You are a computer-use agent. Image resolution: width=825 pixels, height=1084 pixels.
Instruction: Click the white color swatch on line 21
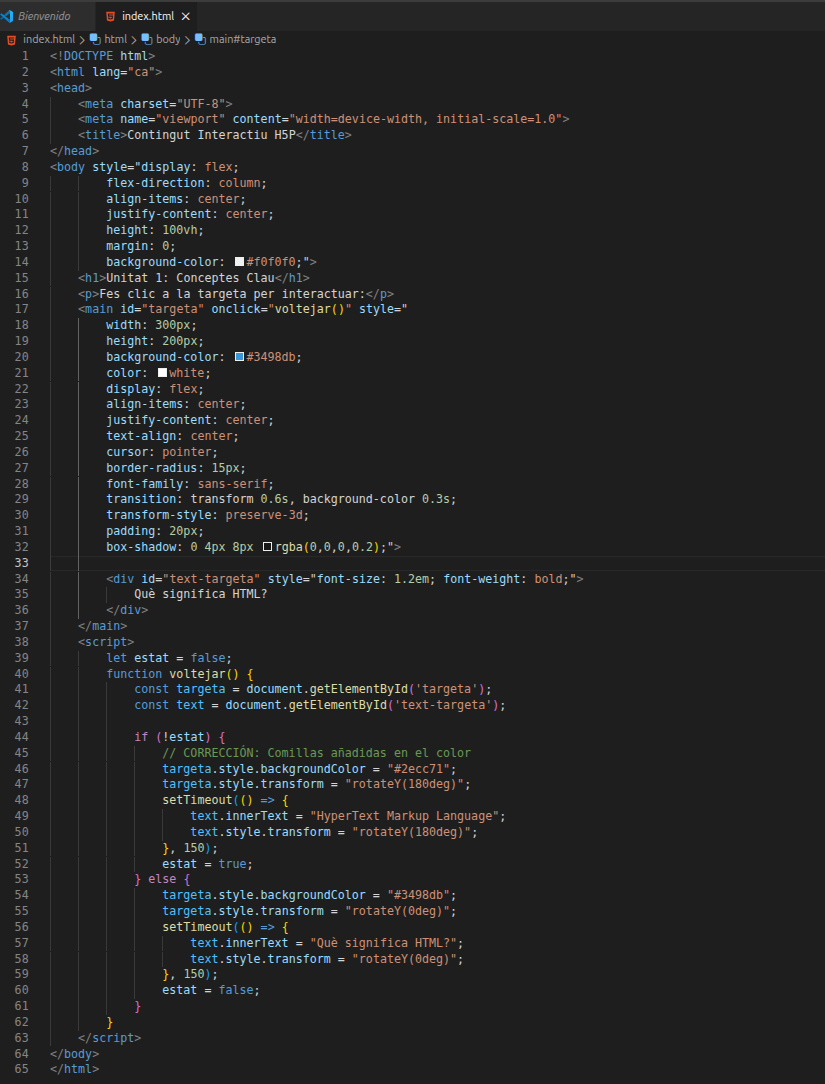[x=162, y=373]
